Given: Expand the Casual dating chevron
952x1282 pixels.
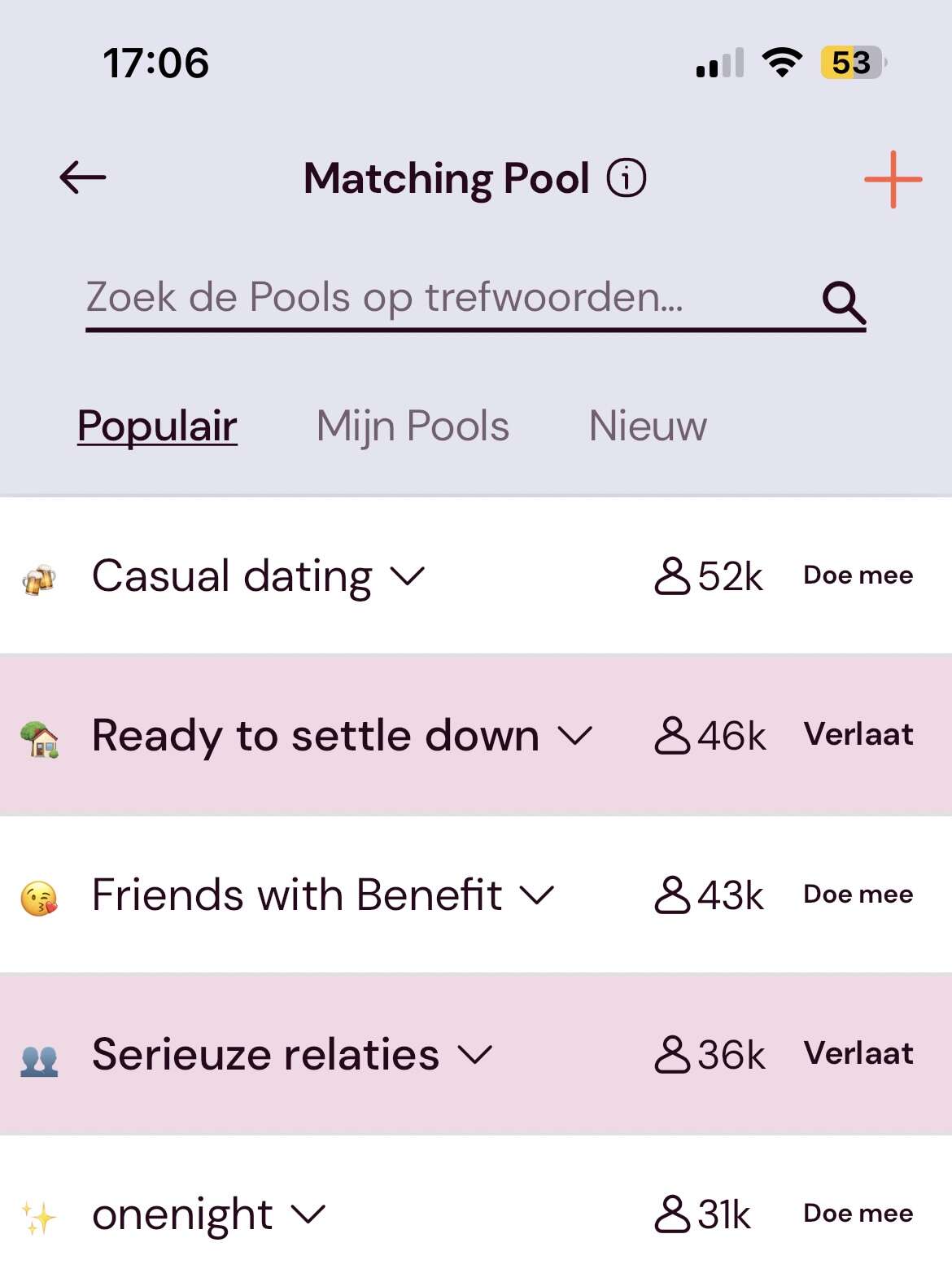Looking at the screenshot, I should coord(408,576).
